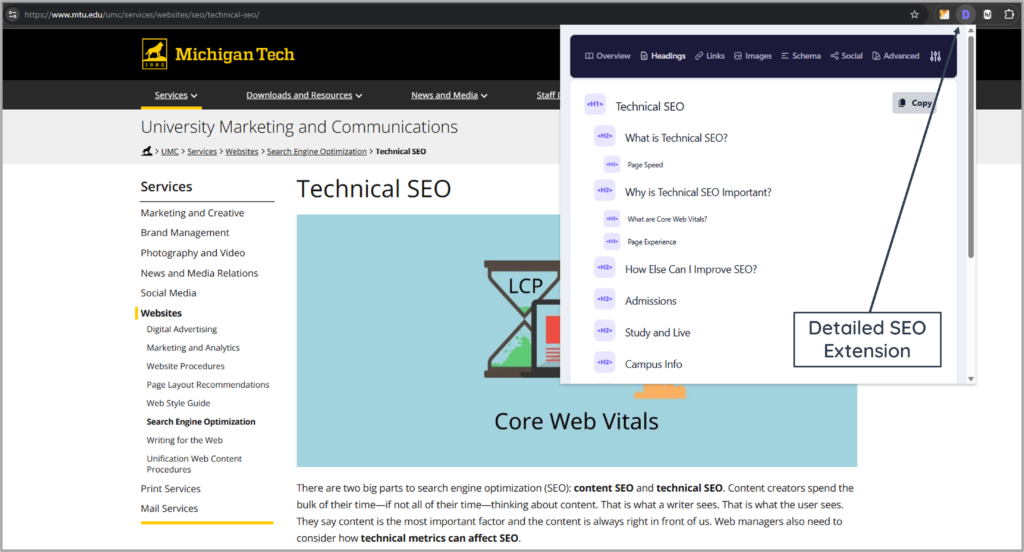Open Web Style Guide in the sidebar
The image size is (1024, 552).
point(178,403)
